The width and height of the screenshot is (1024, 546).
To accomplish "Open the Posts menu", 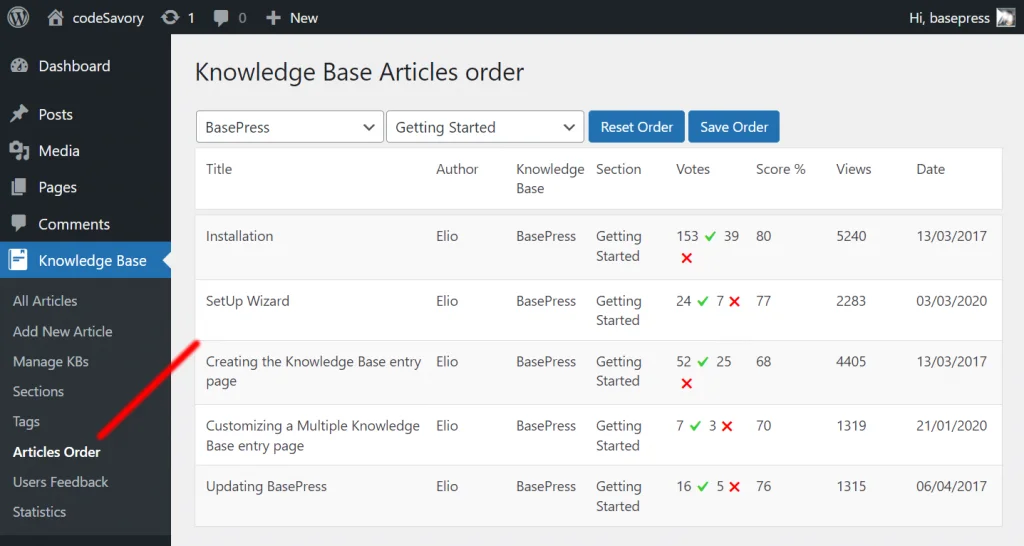I will click(x=85, y=114).
